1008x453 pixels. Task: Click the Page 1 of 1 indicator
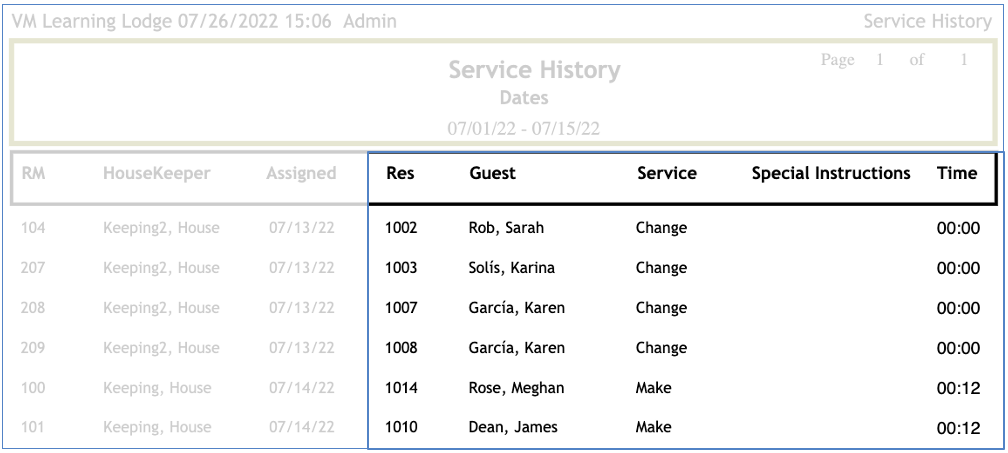click(893, 60)
